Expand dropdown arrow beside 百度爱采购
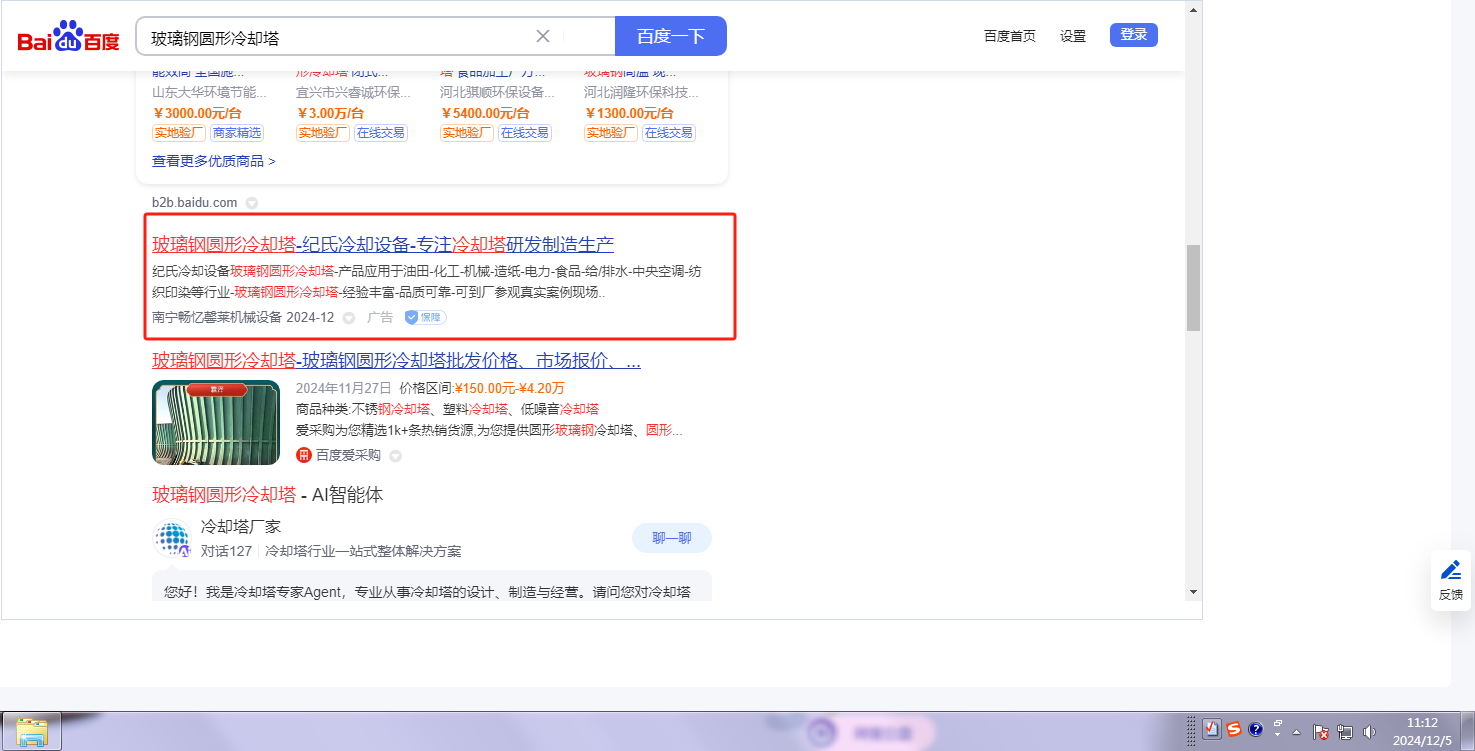The image size is (1475, 751). coord(395,456)
